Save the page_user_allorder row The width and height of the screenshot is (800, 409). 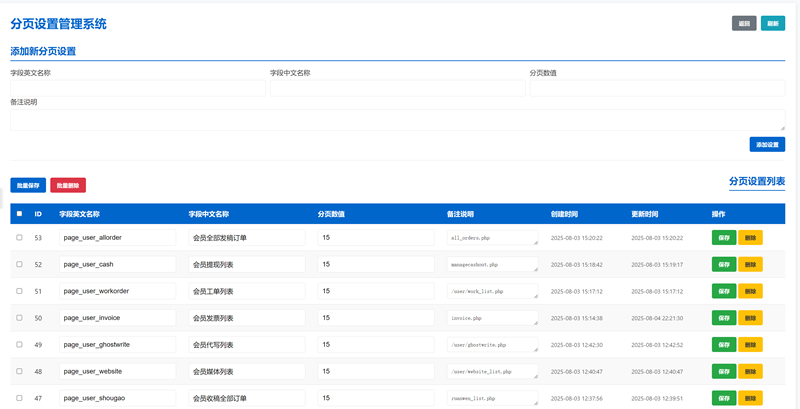click(724, 238)
